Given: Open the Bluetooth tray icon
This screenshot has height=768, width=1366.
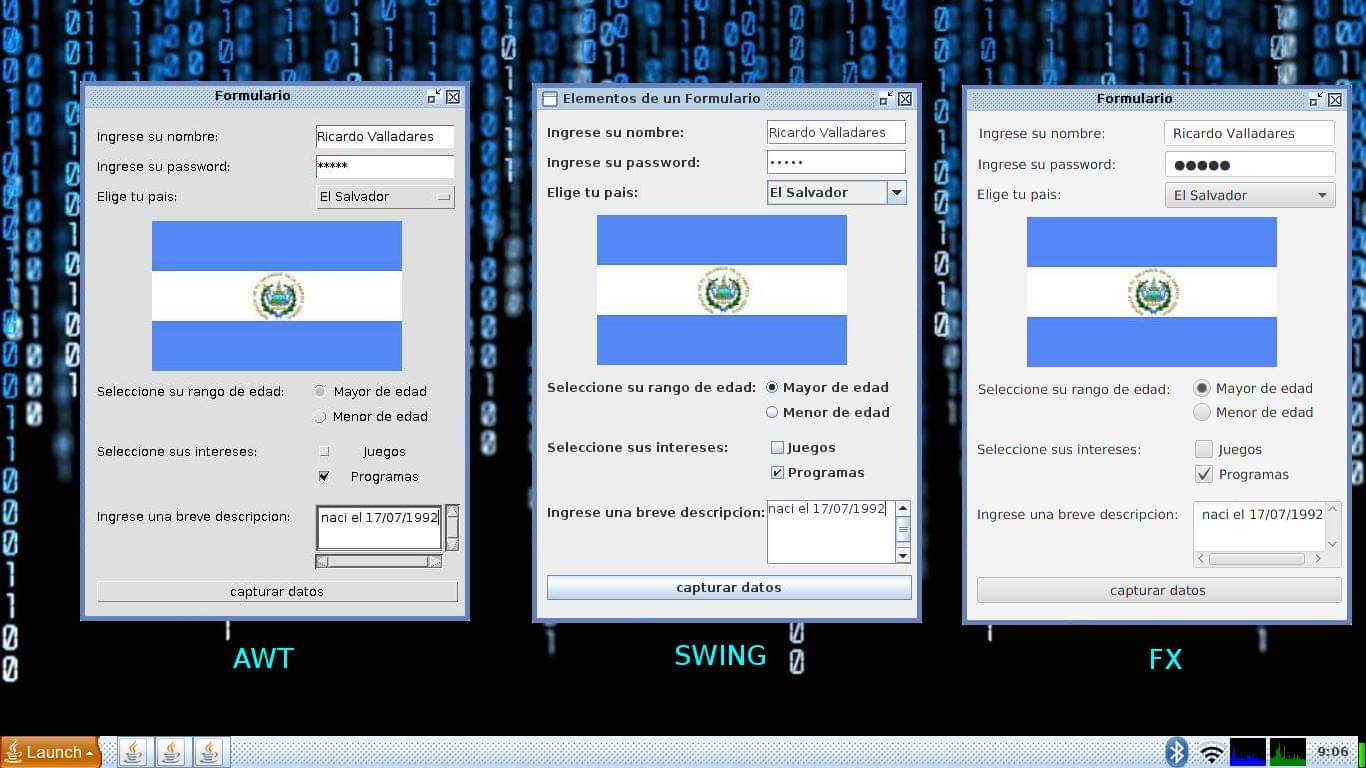Looking at the screenshot, I should point(1177,752).
